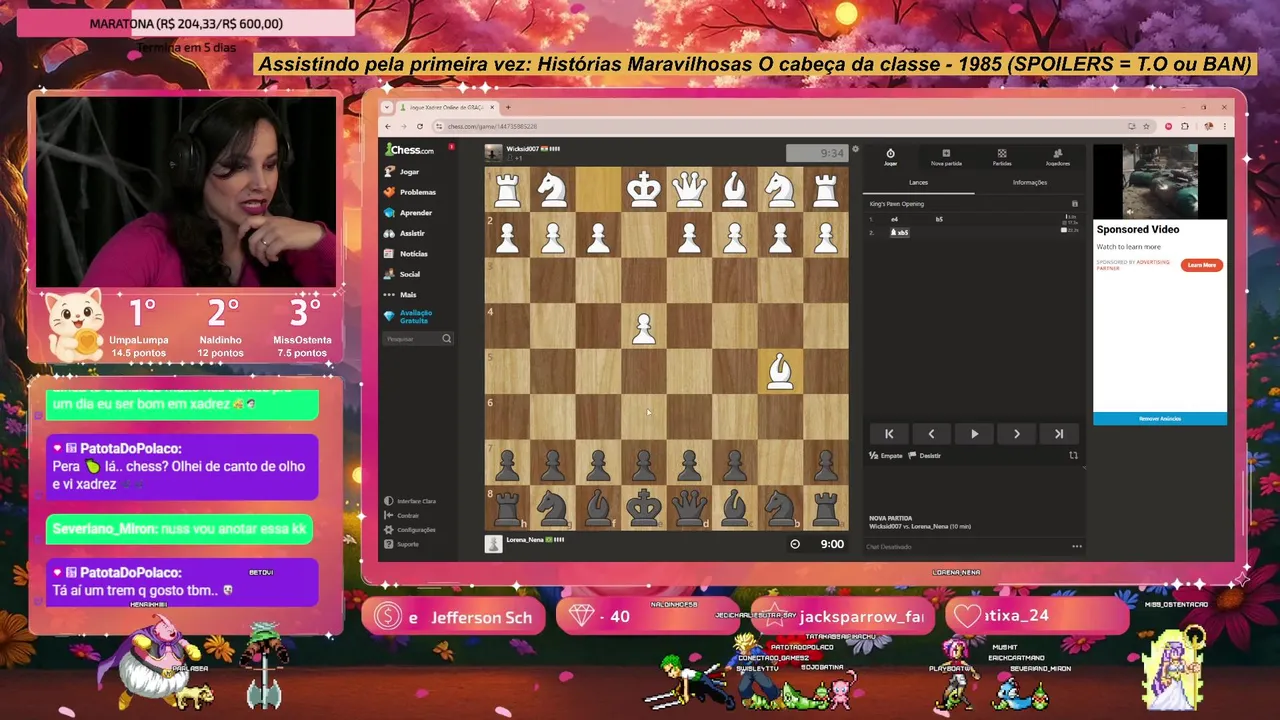Open Problemas puzzles in the sidebar
Screen dimensions: 1280x720
pos(410,192)
